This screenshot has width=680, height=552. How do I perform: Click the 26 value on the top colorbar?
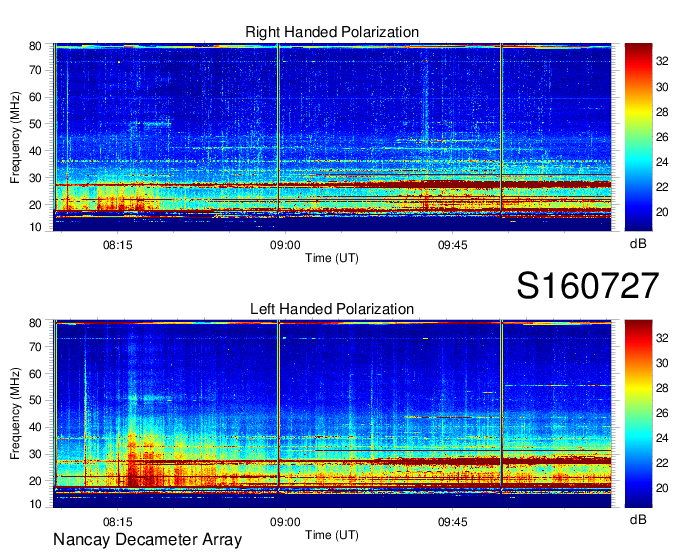coord(662,137)
